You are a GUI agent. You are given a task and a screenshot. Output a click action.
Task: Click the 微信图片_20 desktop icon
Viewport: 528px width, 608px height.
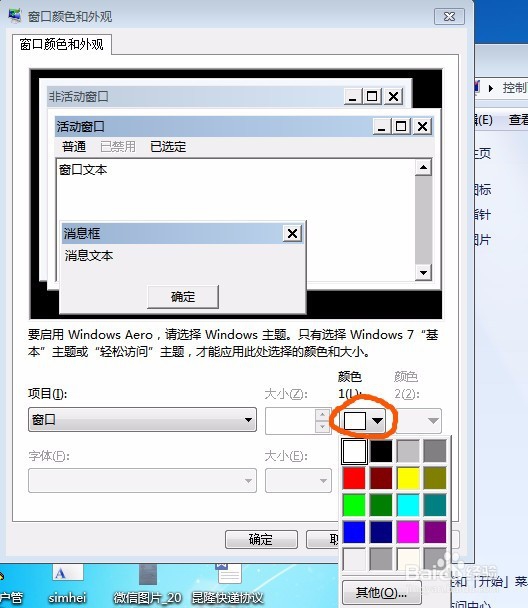tap(147, 584)
